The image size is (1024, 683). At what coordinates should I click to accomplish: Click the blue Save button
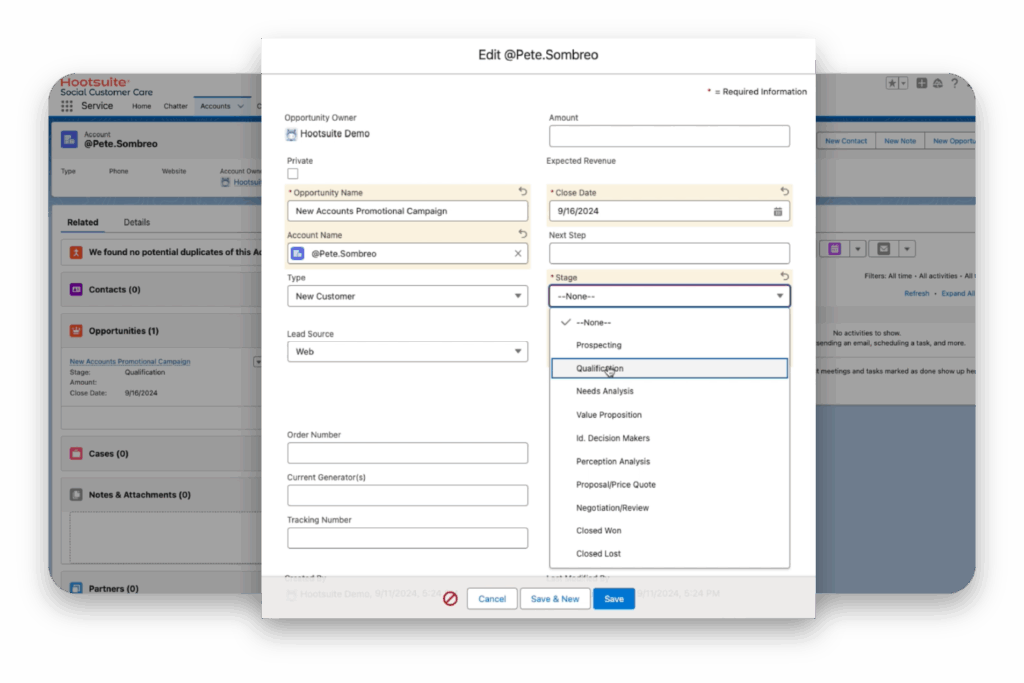(x=614, y=599)
